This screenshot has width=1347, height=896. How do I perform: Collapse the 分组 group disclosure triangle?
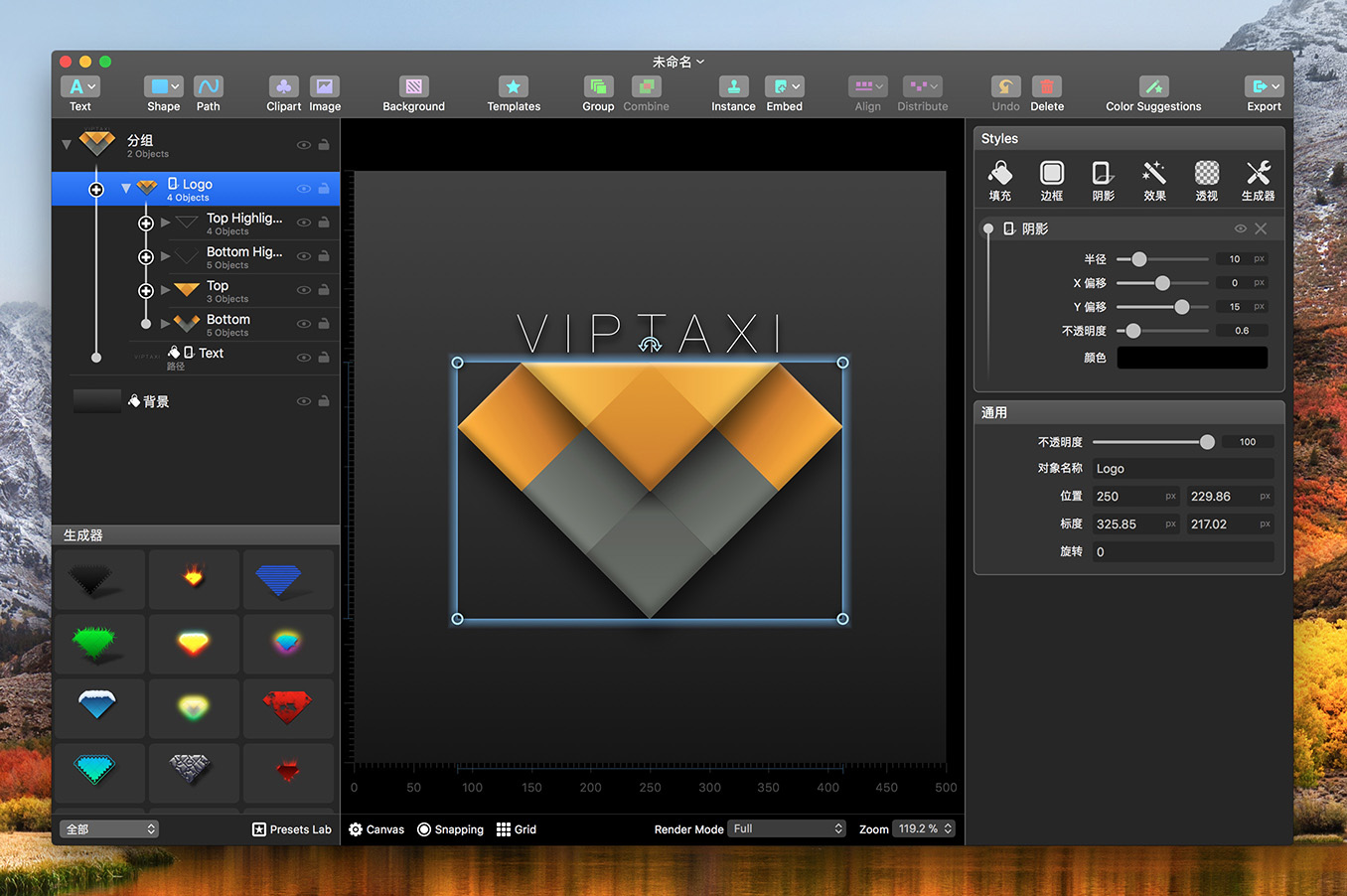click(67, 145)
